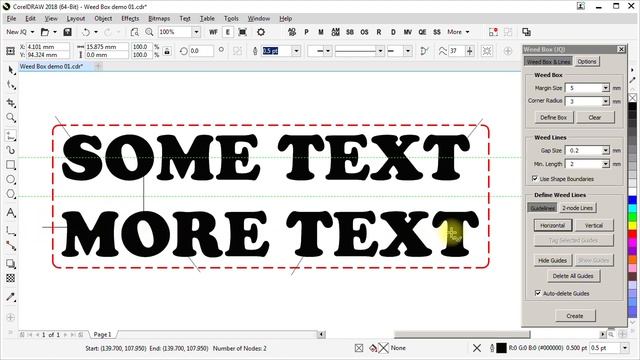Click the Options gear icon
Screen dimensions: 640x360
(261, 32)
